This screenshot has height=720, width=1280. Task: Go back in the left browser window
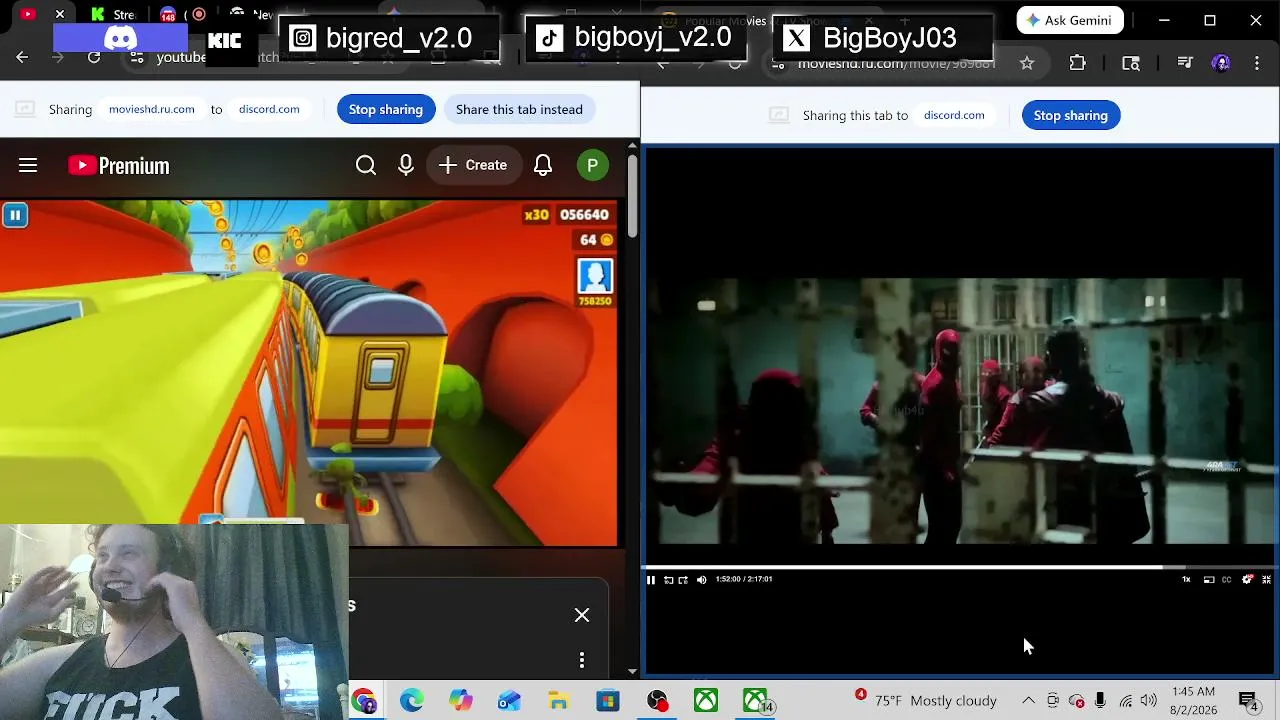click(x=22, y=57)
